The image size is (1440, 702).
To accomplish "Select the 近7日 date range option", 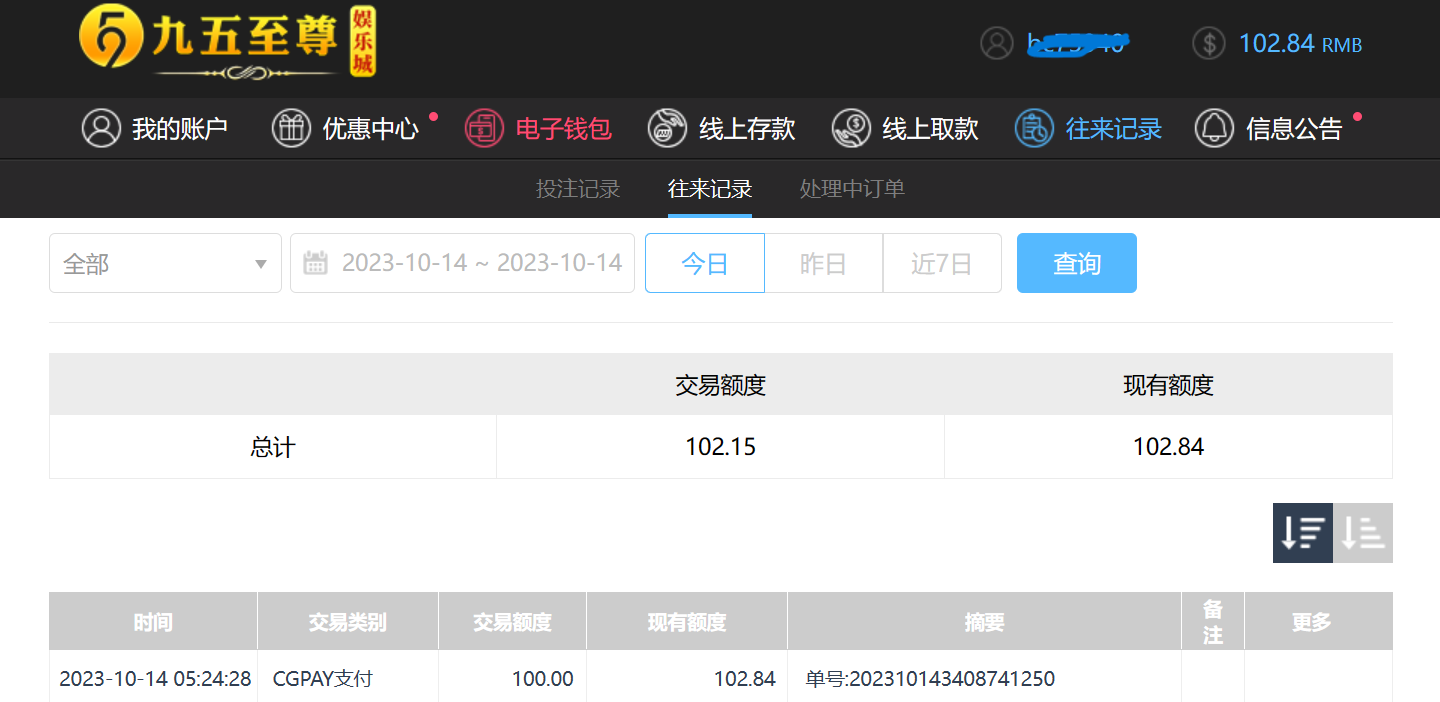I will pyautogui.click(x=942, y=263).
